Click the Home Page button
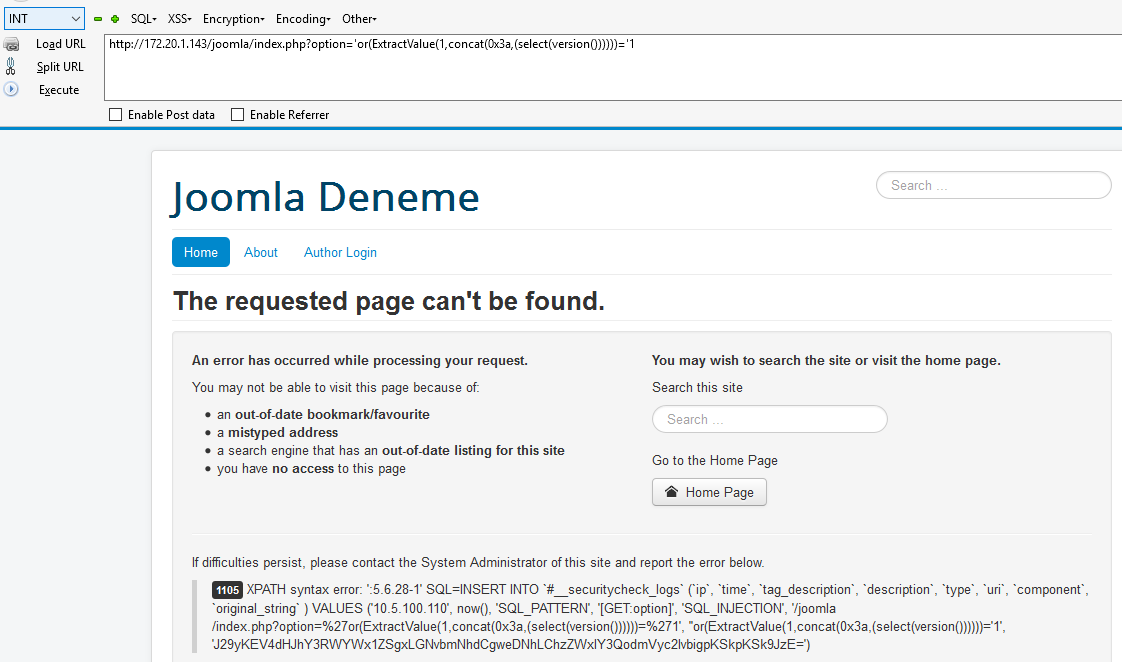Viewport: 1122px width, 662px height. (x=709, y=492)
